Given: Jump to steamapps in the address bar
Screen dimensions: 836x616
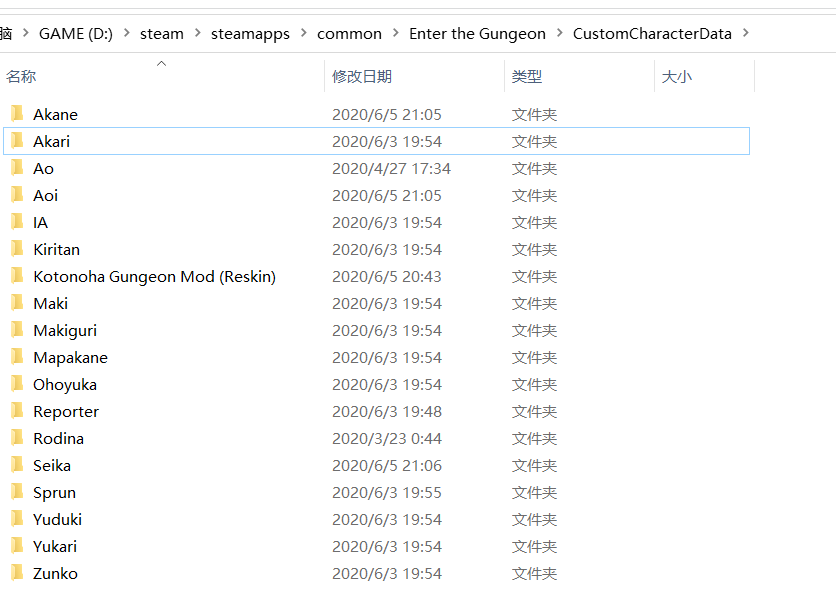Looking at the screenshot, I should [x=250, y=34].
